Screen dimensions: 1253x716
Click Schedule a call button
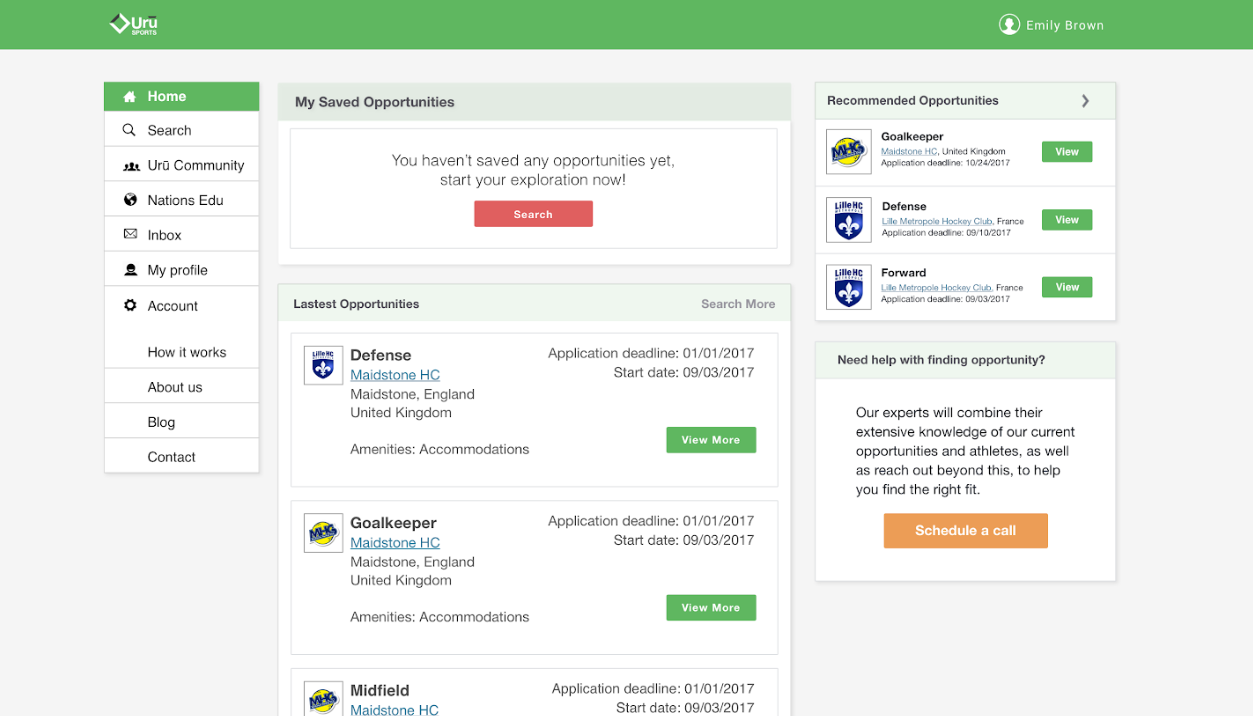(965, 531)
